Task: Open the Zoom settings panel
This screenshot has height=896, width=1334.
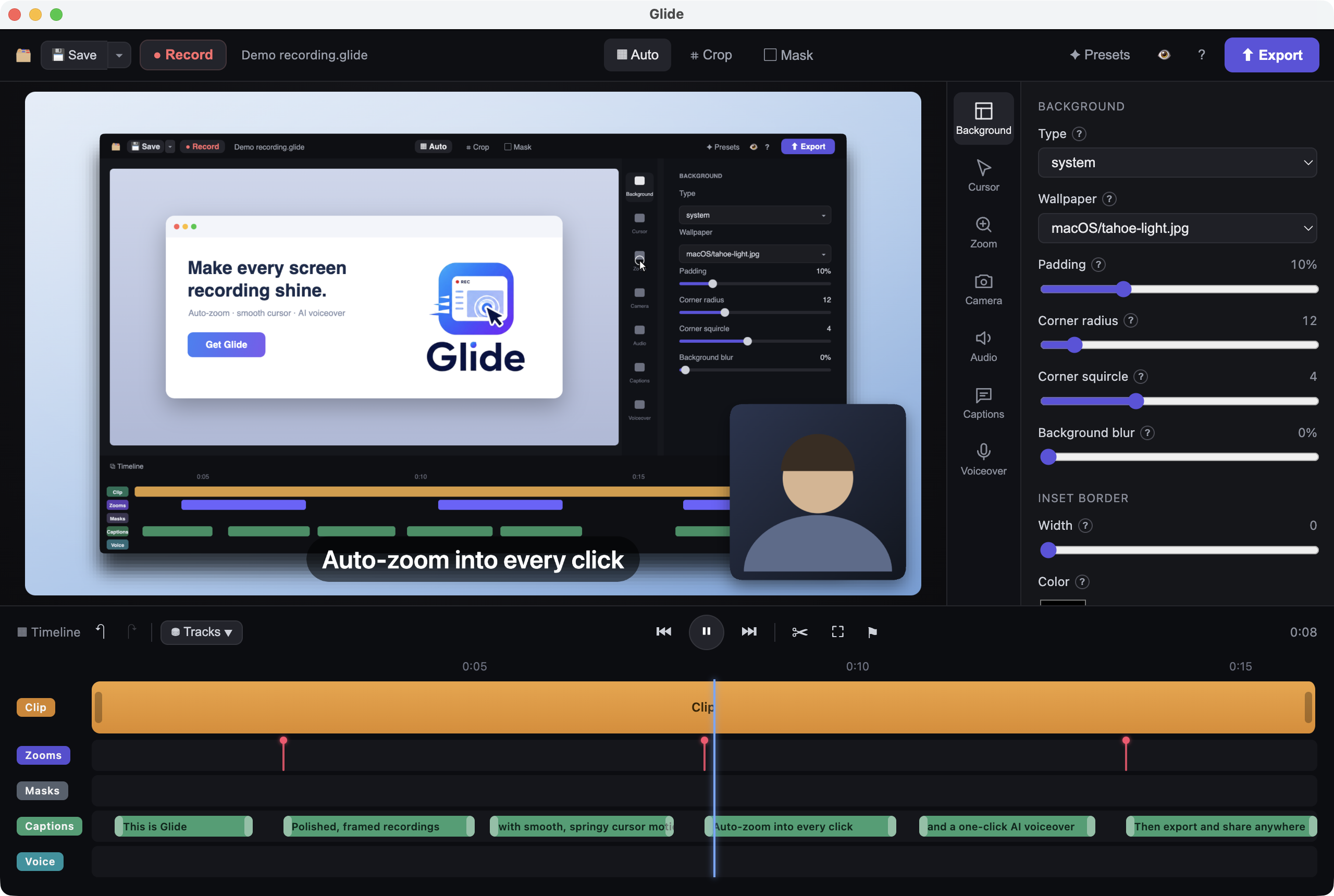Action: tap(983, 232)
